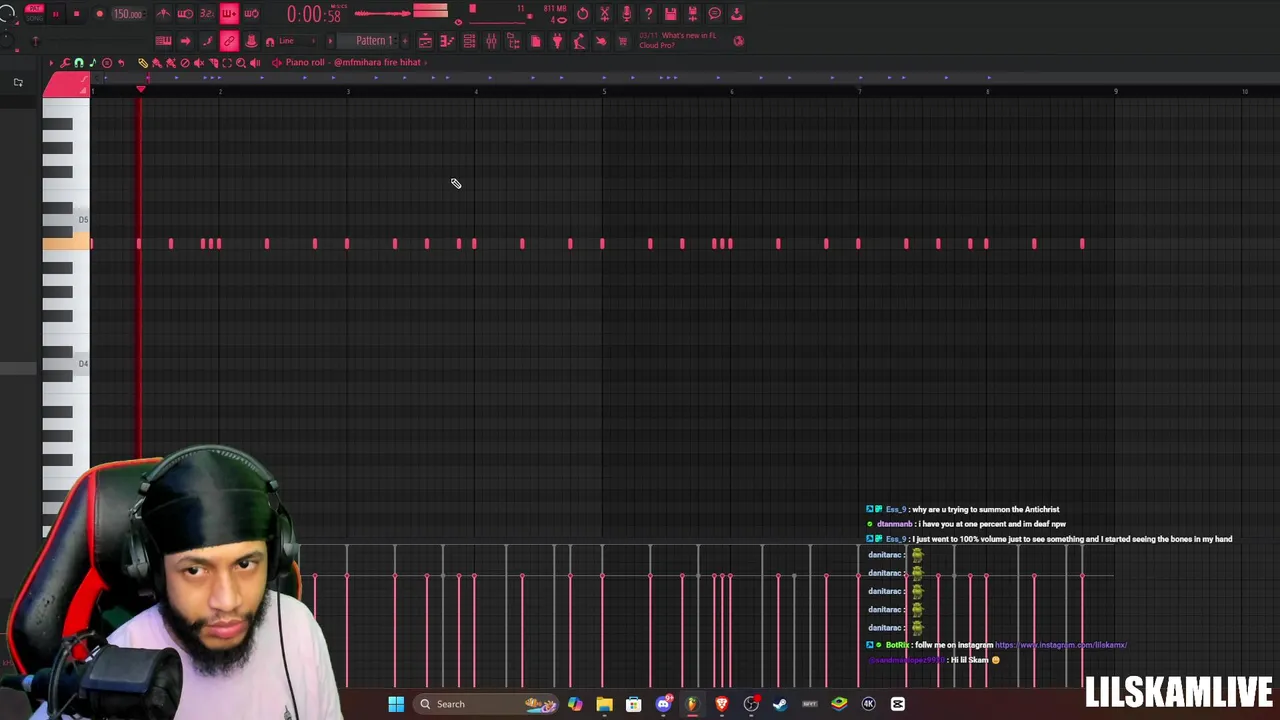The width and height of the screenshot is (1280, 720).
Task: Pause playback with the pause button
Action: 55,14
